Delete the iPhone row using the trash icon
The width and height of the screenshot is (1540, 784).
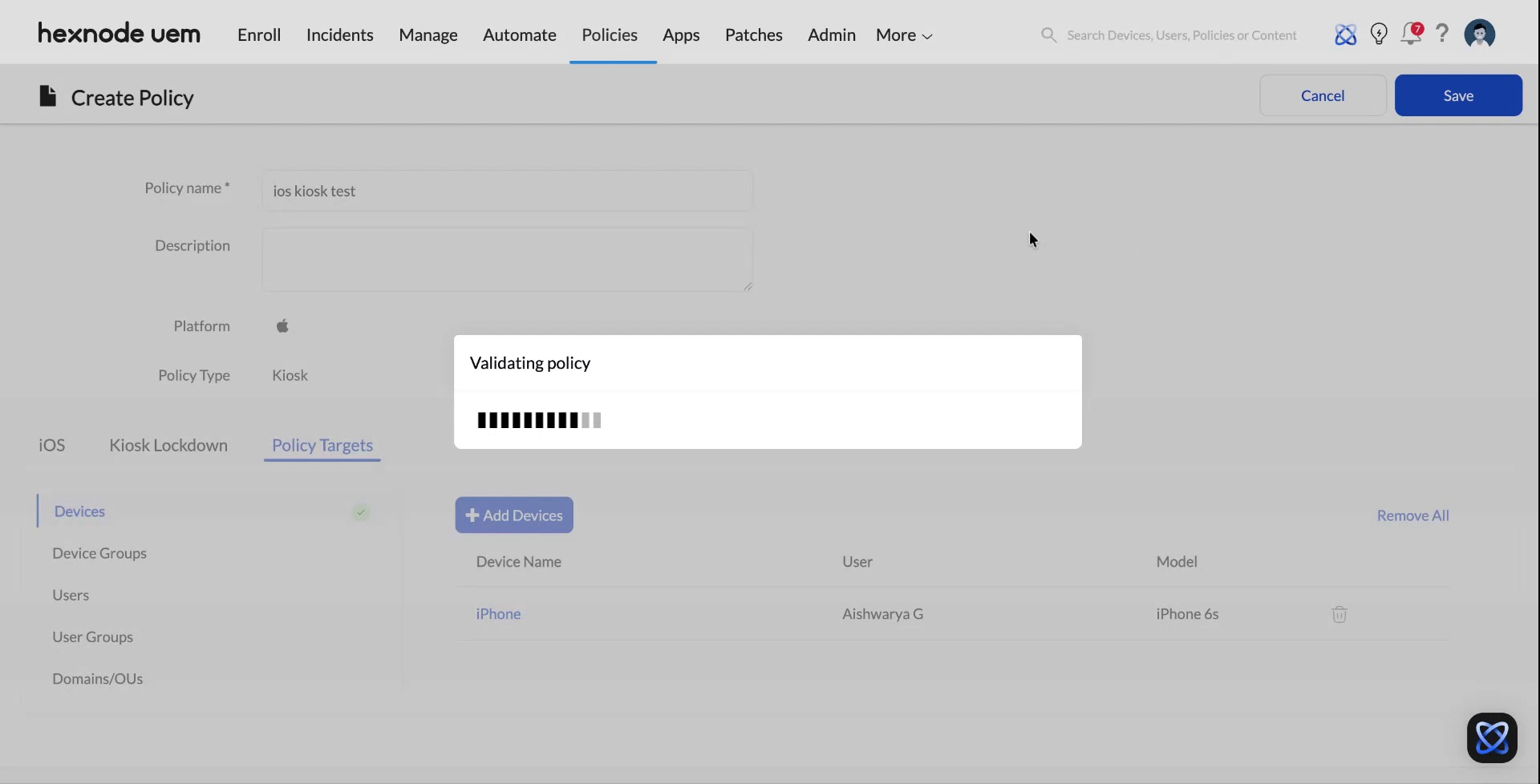click(1338, 614)
